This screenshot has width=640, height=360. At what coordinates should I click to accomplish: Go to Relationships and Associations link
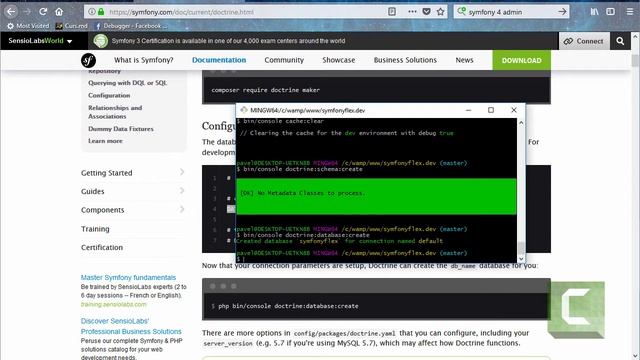(115, 112)
